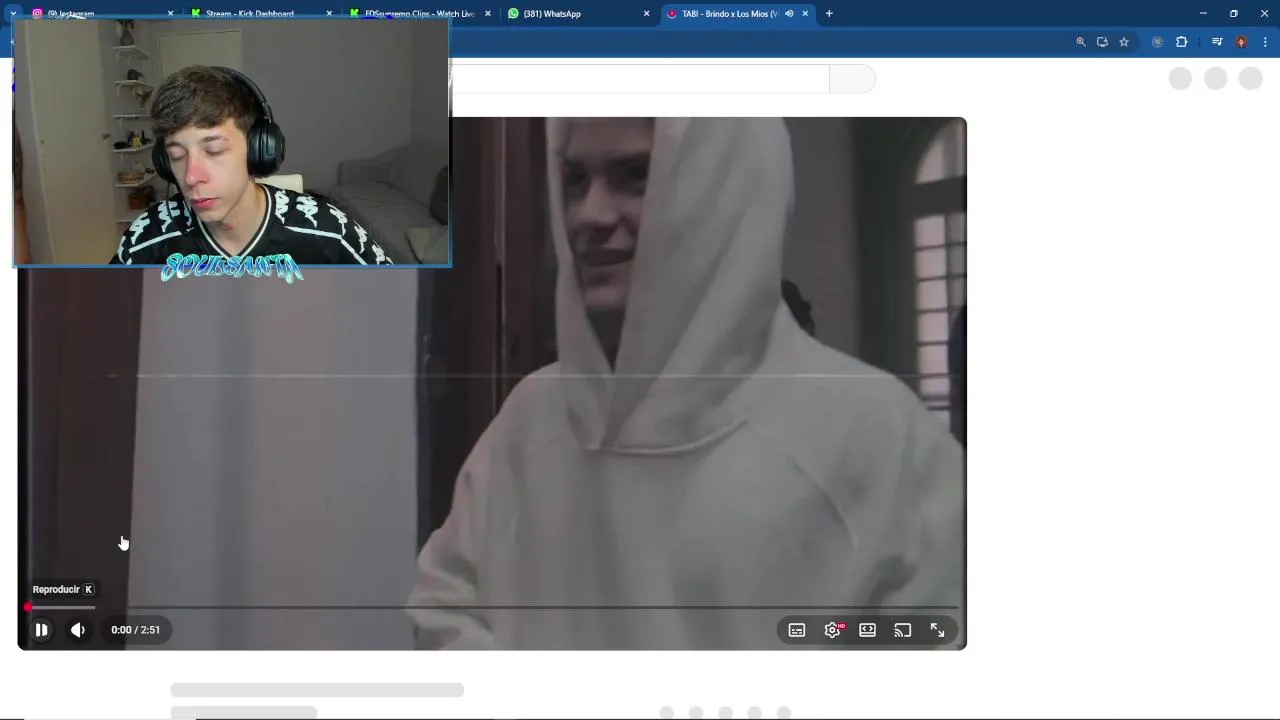Open a new browser tab

point(829,14)
